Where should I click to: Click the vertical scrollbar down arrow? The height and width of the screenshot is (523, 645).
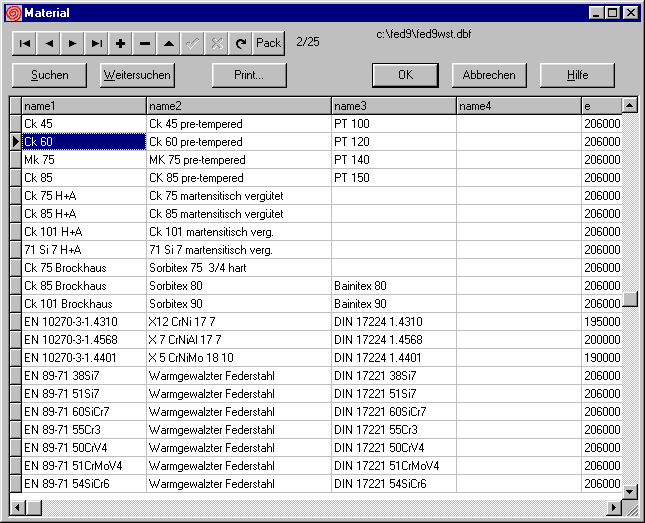pos(630,491)
